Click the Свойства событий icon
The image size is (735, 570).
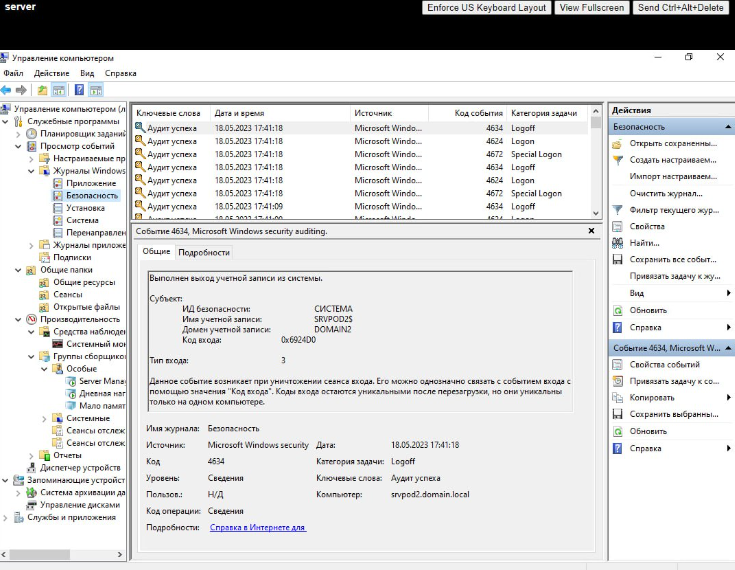coord(618,365)
